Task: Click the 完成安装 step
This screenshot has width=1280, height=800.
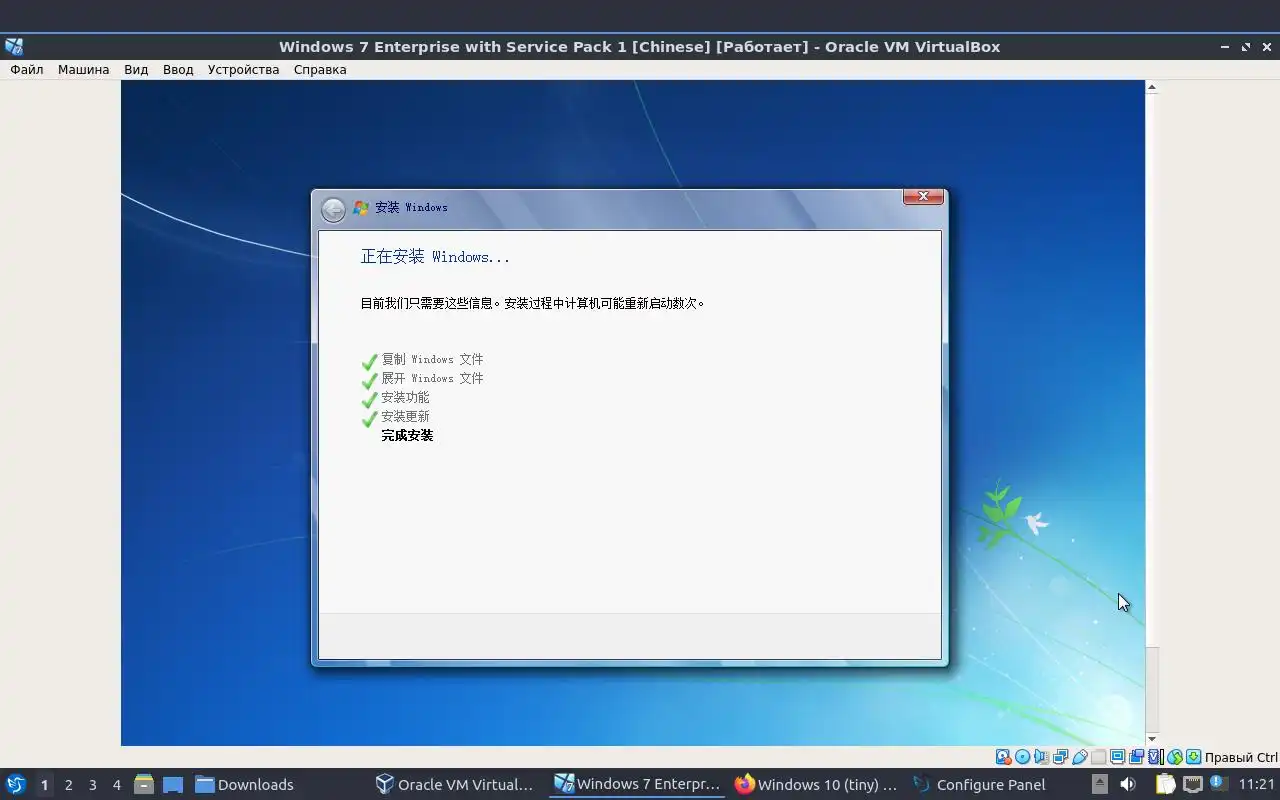Action: pyautogui.click(x=407, y=435)
